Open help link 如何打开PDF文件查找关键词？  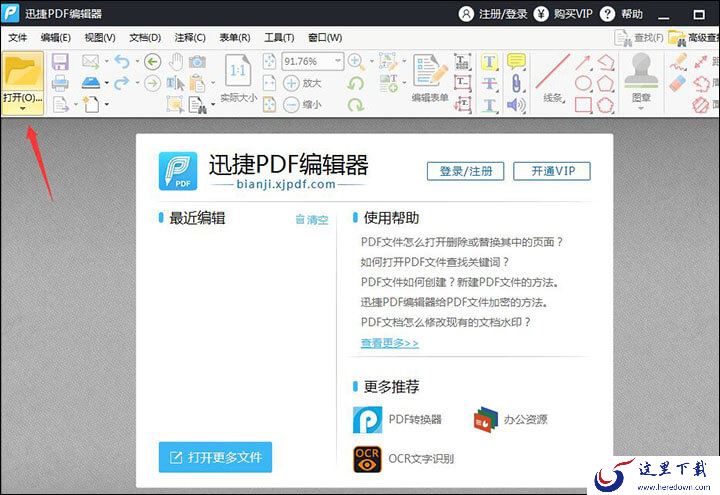434,262
